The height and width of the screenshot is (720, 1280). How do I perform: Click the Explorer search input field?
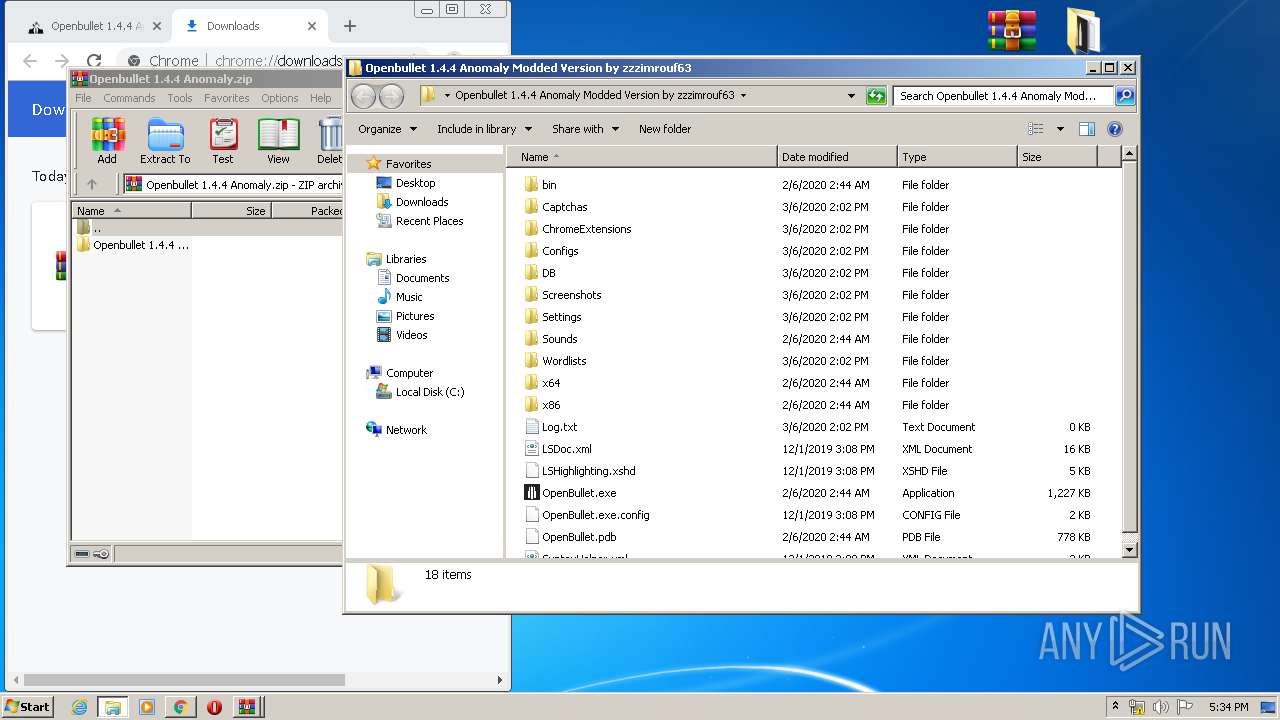coord(1003,96)
